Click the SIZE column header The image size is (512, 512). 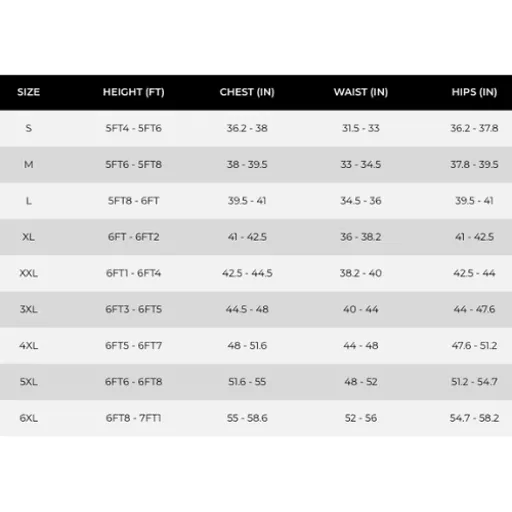coord(29,92)
